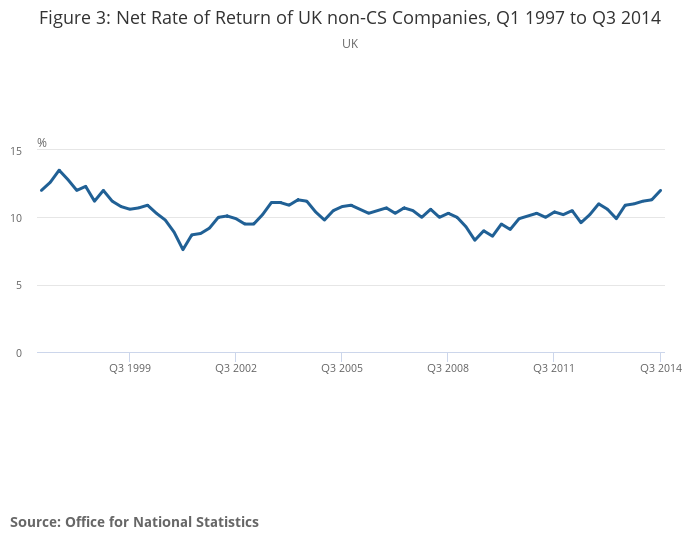The height and width of the screenshot is (549, 700).
Task: Click the lowest trough of the line
Action: pos(183,249)
